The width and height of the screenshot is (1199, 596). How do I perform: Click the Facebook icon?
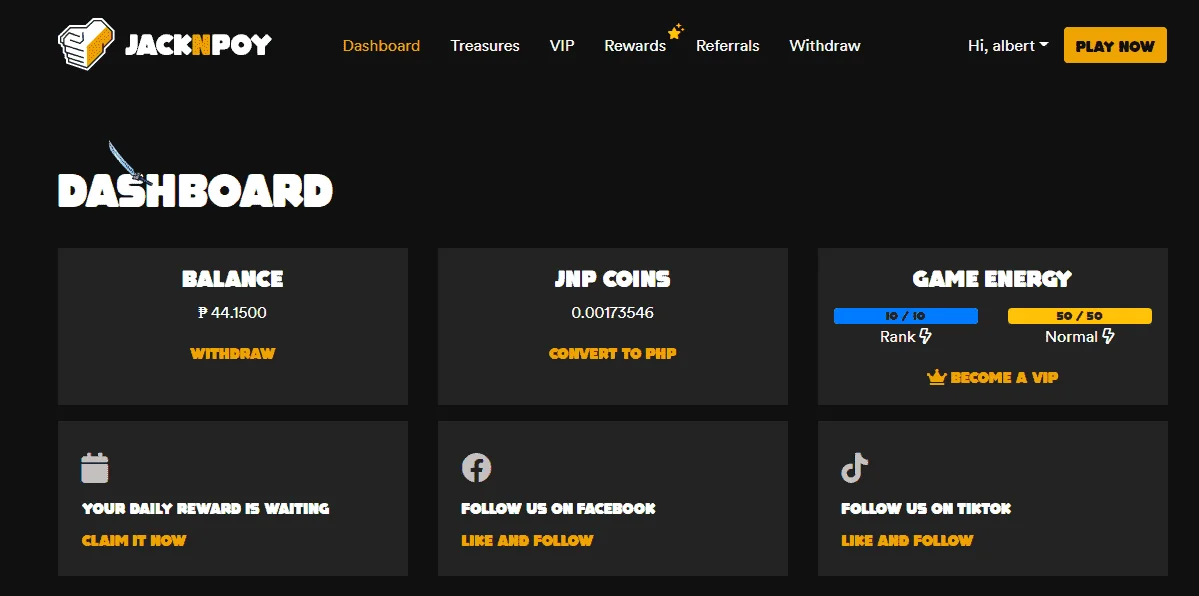(476, 467)
